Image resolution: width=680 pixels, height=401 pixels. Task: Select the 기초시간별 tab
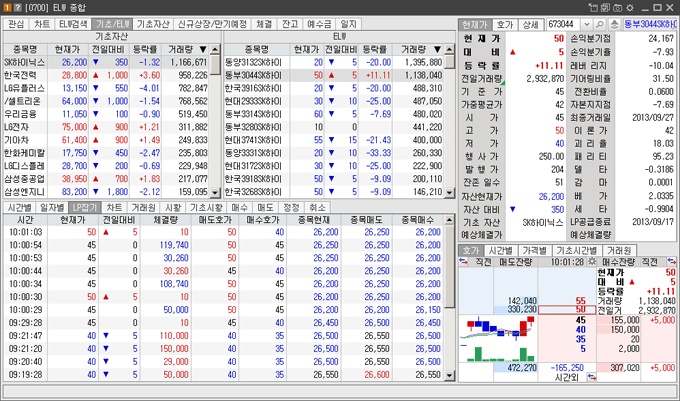(x=576, y=250)
